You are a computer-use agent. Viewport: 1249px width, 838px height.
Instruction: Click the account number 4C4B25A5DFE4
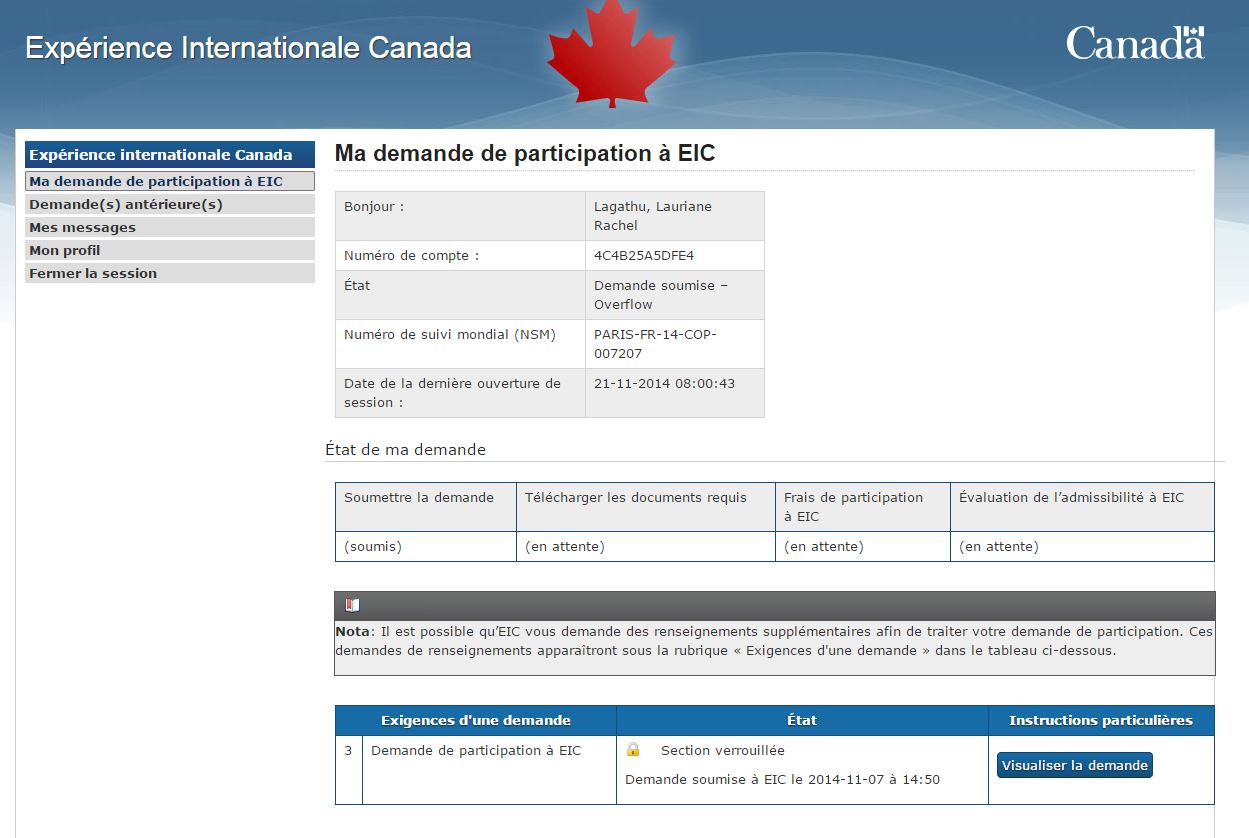[644, 255]
